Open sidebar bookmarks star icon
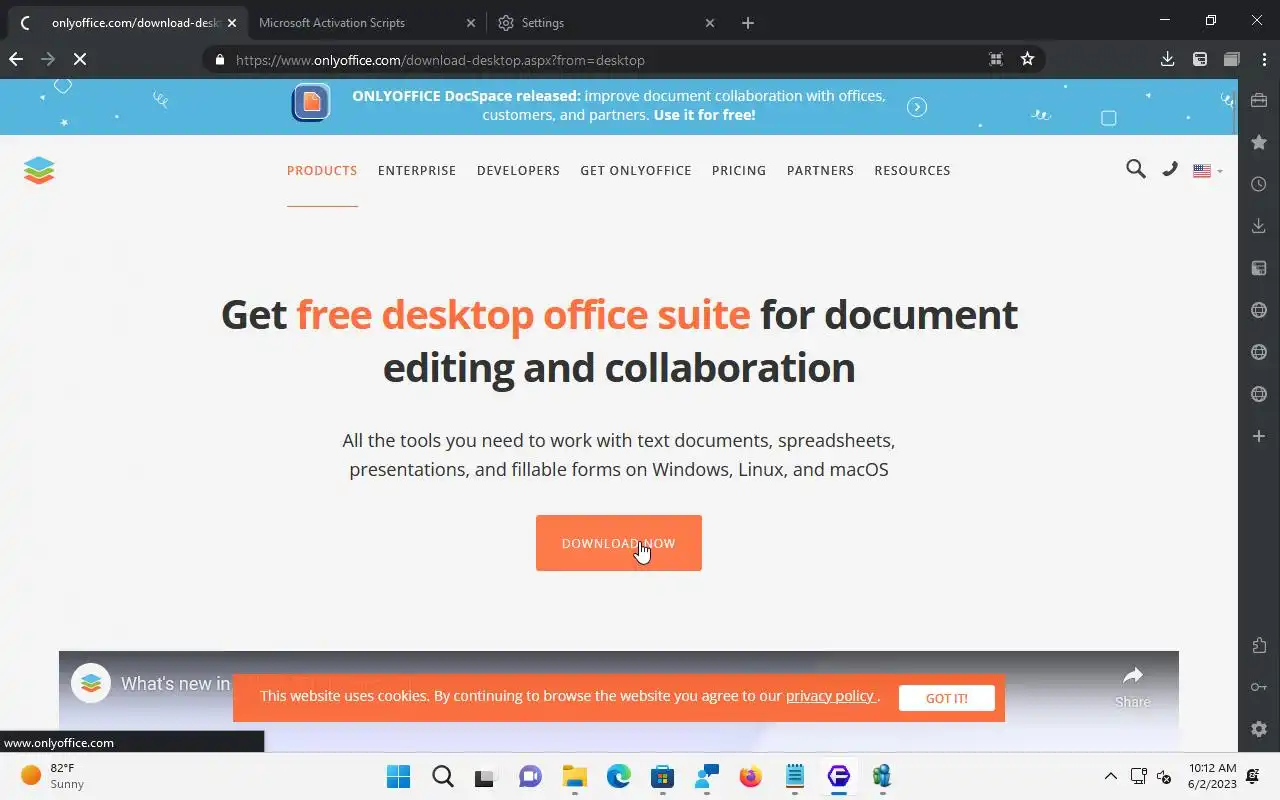Screen dimensions: 1280x800 [1259, 142]
